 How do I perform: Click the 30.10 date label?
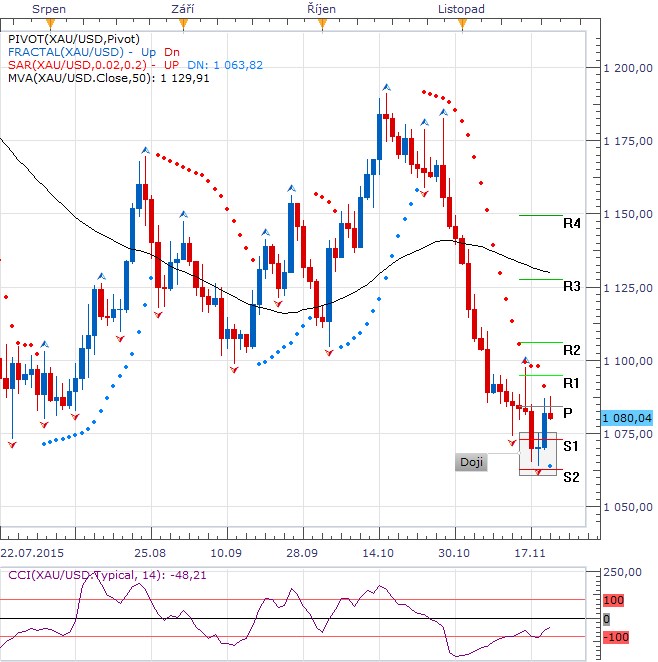point(454,553)
